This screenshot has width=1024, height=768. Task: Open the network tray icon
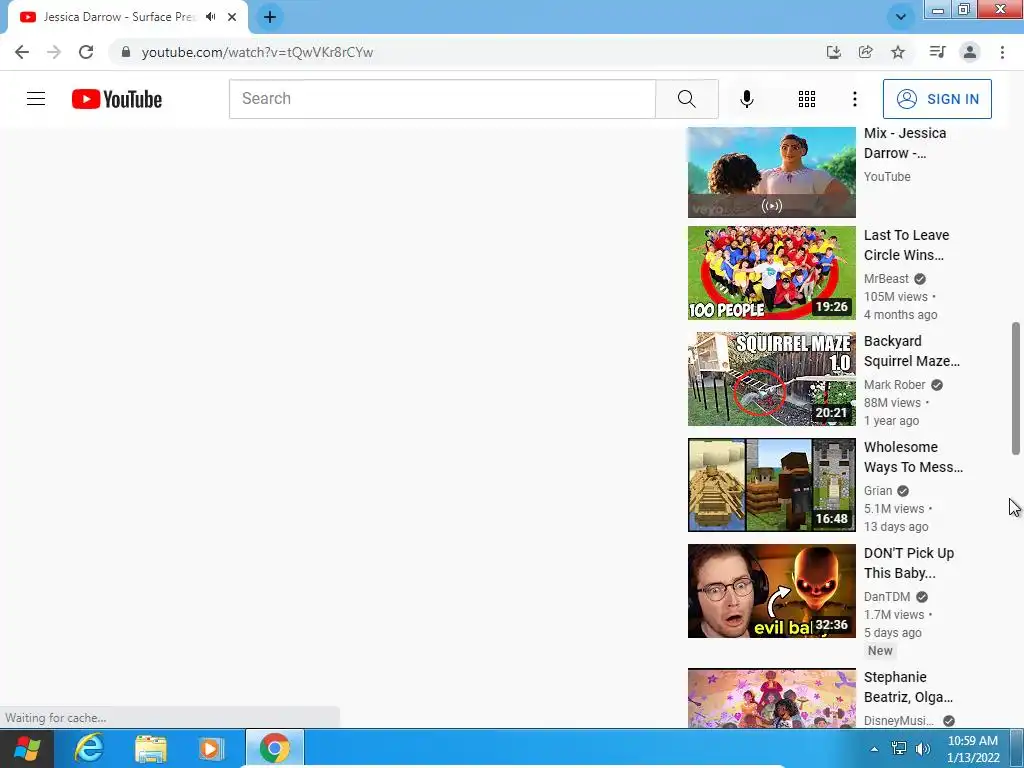point(899,748)
